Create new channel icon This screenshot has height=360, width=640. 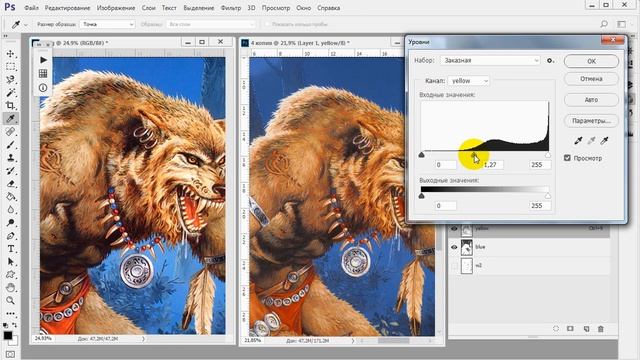pos(587,329)
